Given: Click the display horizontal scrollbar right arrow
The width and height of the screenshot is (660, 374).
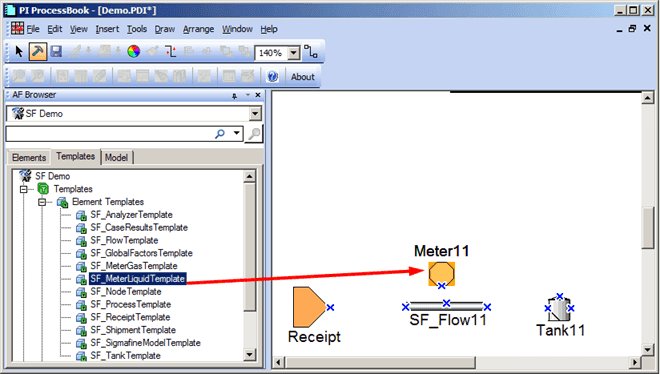Looking at the screenshot, I should pos(635,362).
